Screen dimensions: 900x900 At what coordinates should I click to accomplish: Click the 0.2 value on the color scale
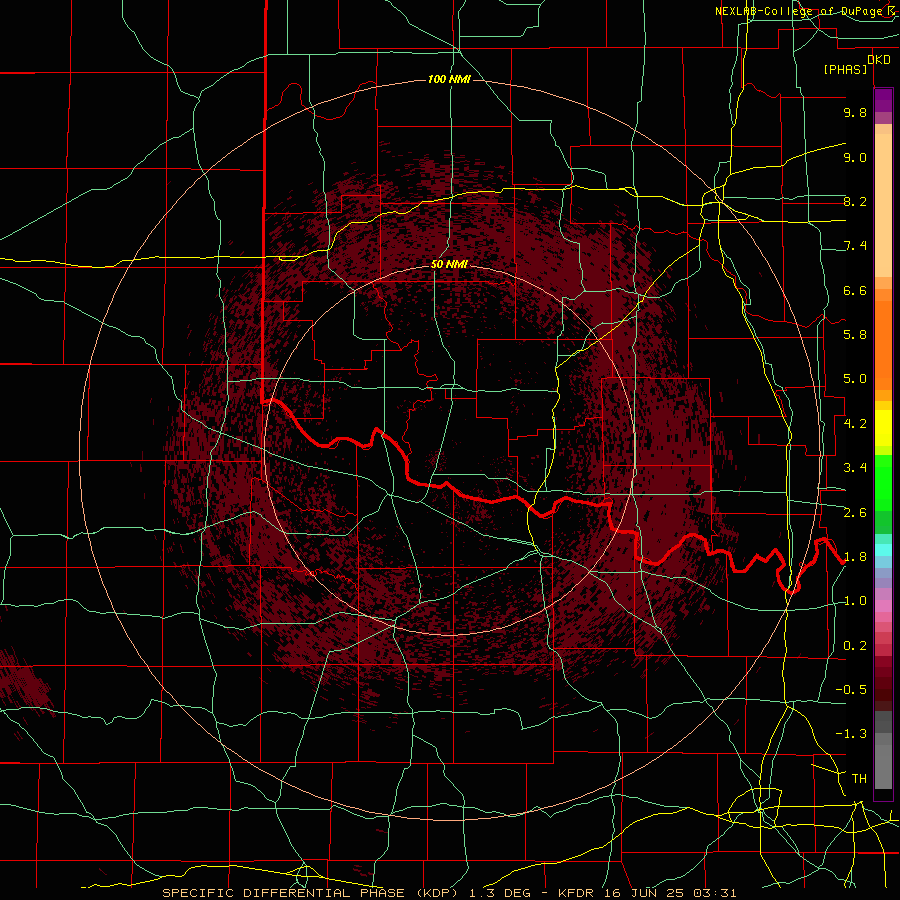coord(855,646)
